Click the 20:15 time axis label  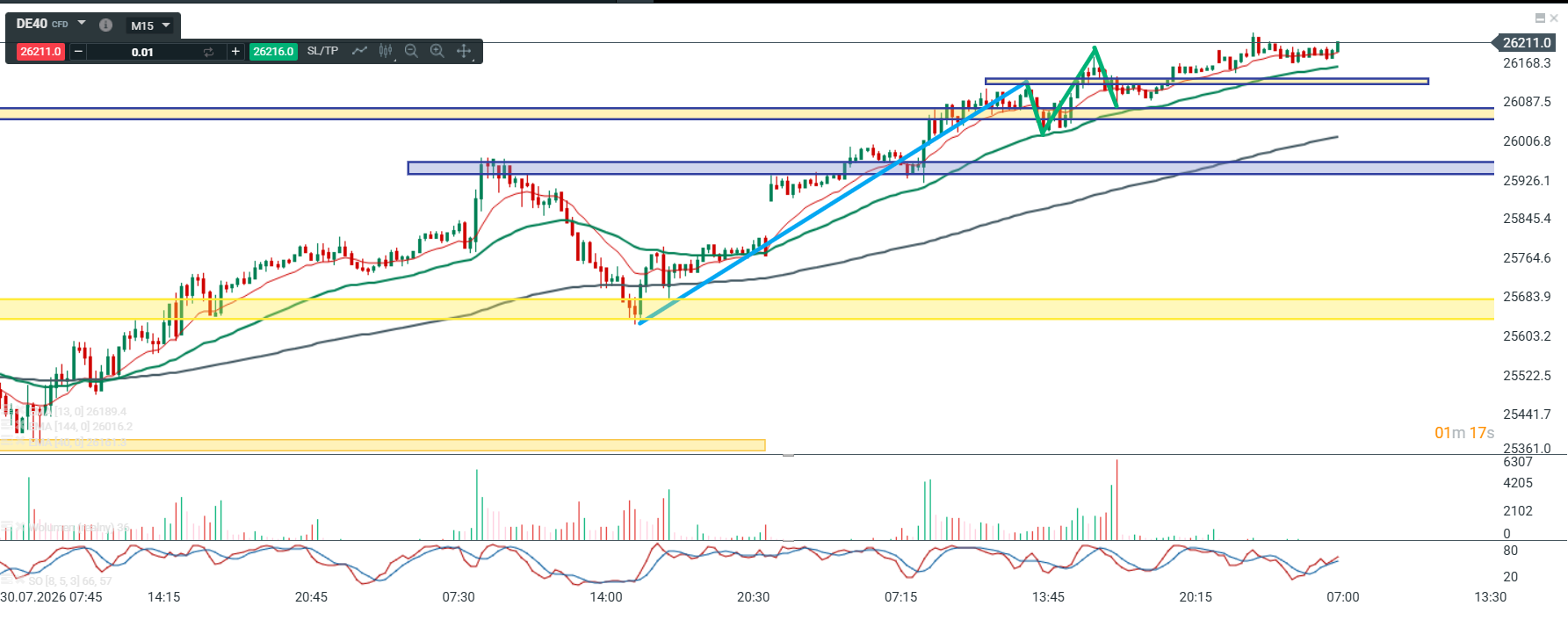1196,597
